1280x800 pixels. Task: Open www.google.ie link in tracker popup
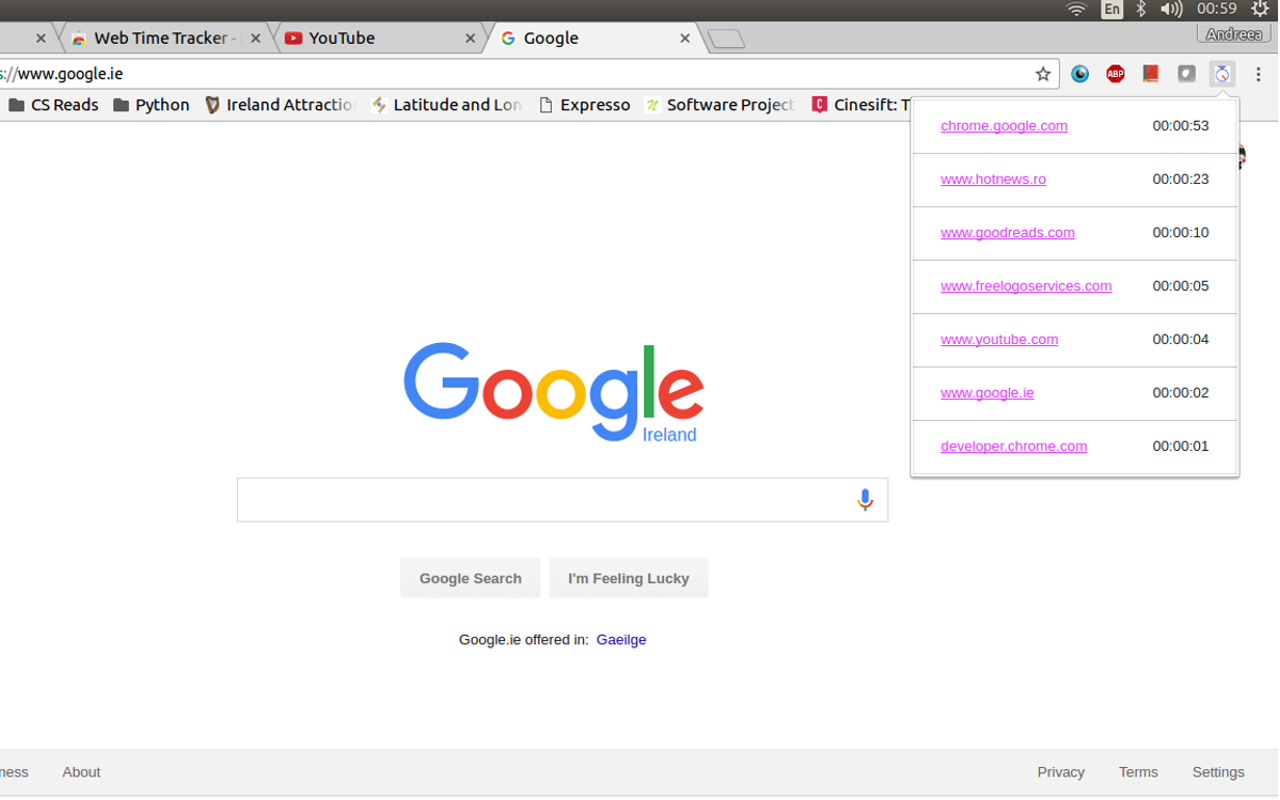click(x=987, y=393)
